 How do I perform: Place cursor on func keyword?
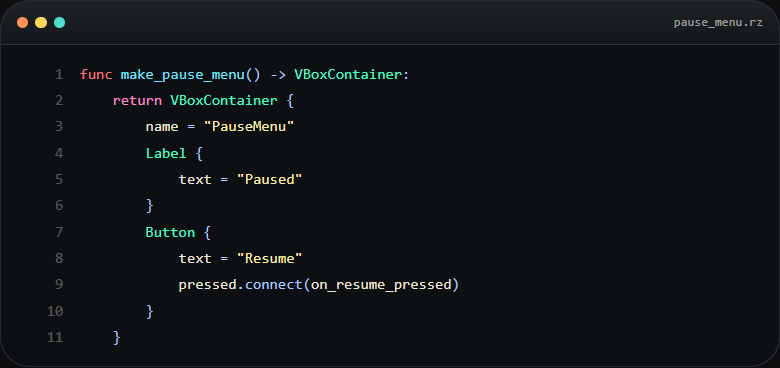coord(96,75)
